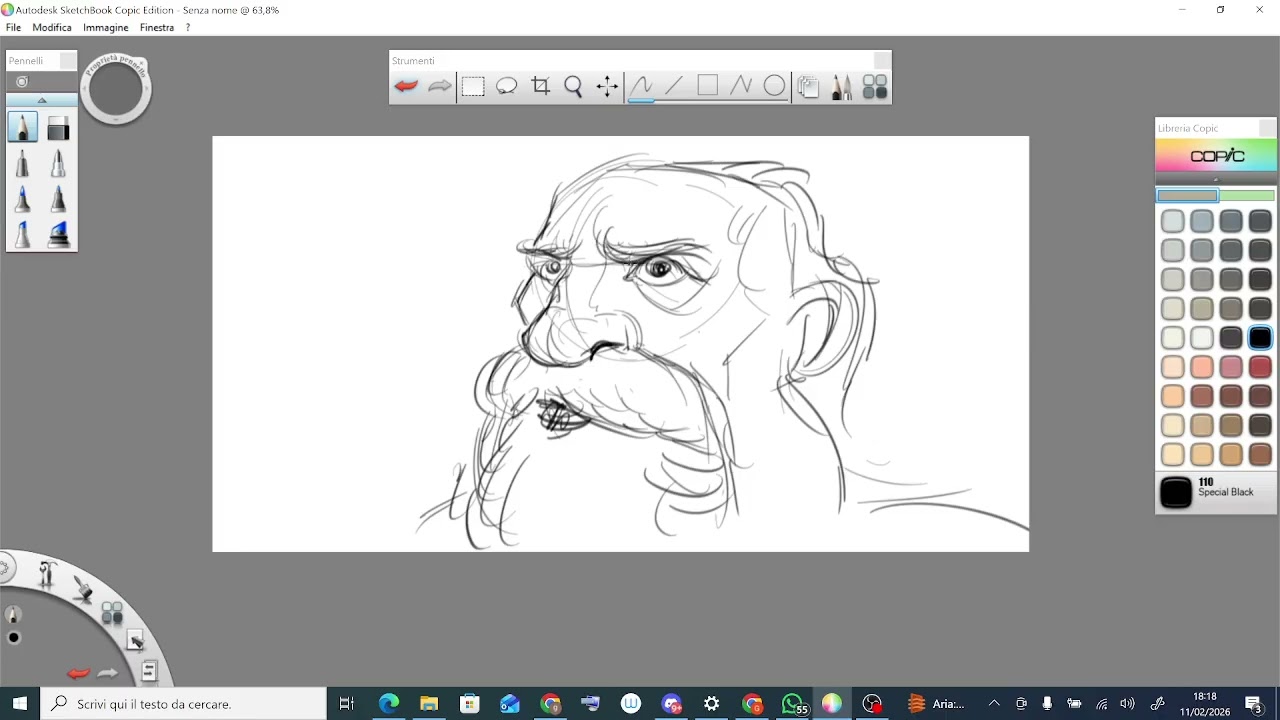This screenshot has width=1280, height=720.
Task: Select the Eraser brush in Pennelli
Action: [x=58, y=127]
